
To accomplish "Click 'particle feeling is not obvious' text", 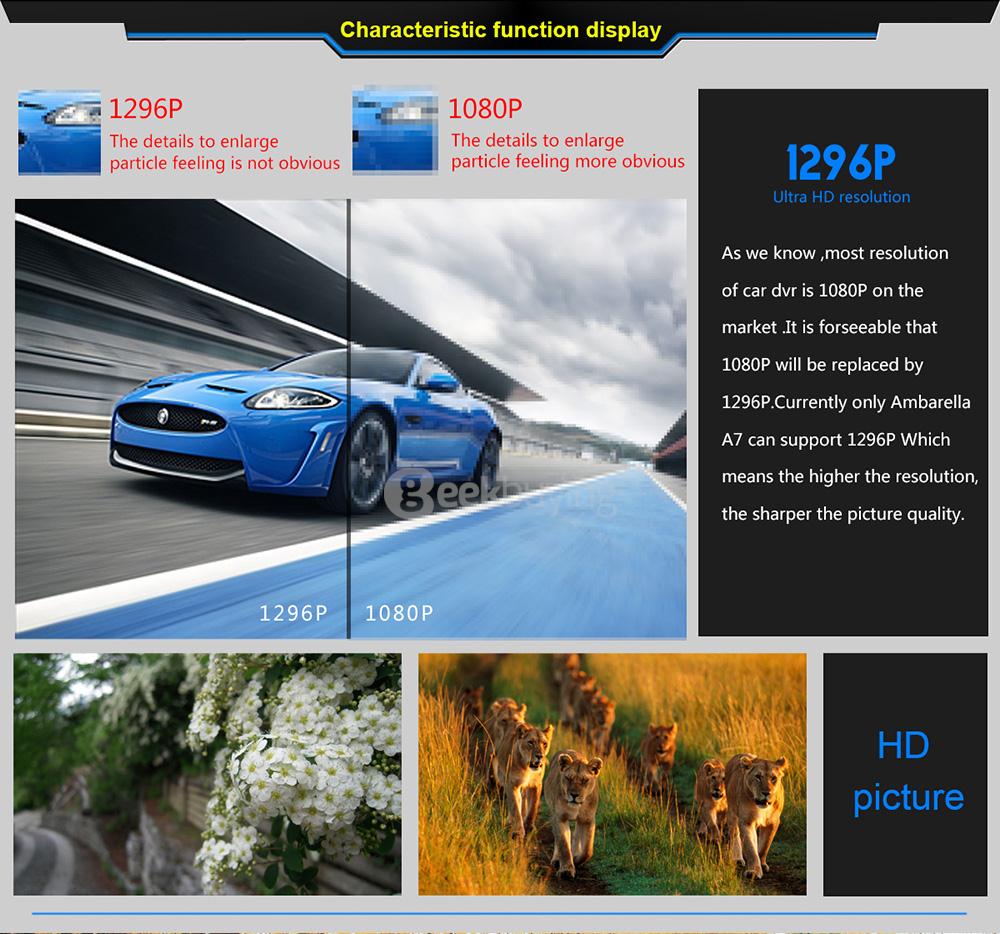I will coord(224,163).
